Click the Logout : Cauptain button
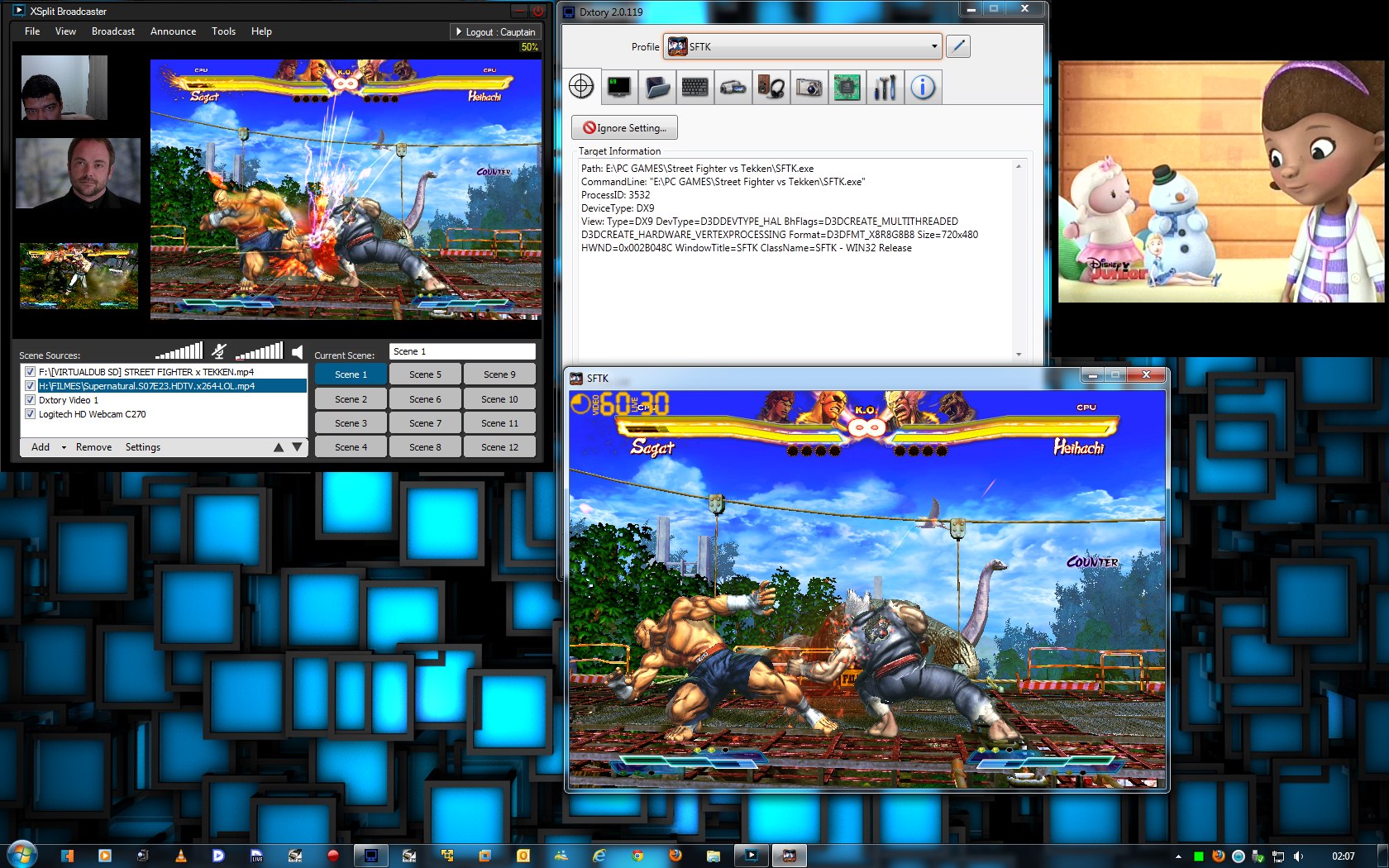Viewport: 1389px width, 868px height. [495, 31]
